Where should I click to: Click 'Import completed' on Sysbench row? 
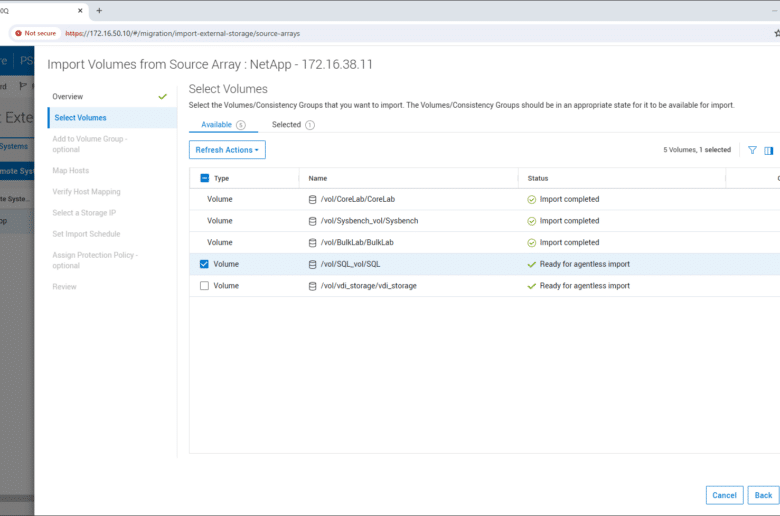click(570, 221)
